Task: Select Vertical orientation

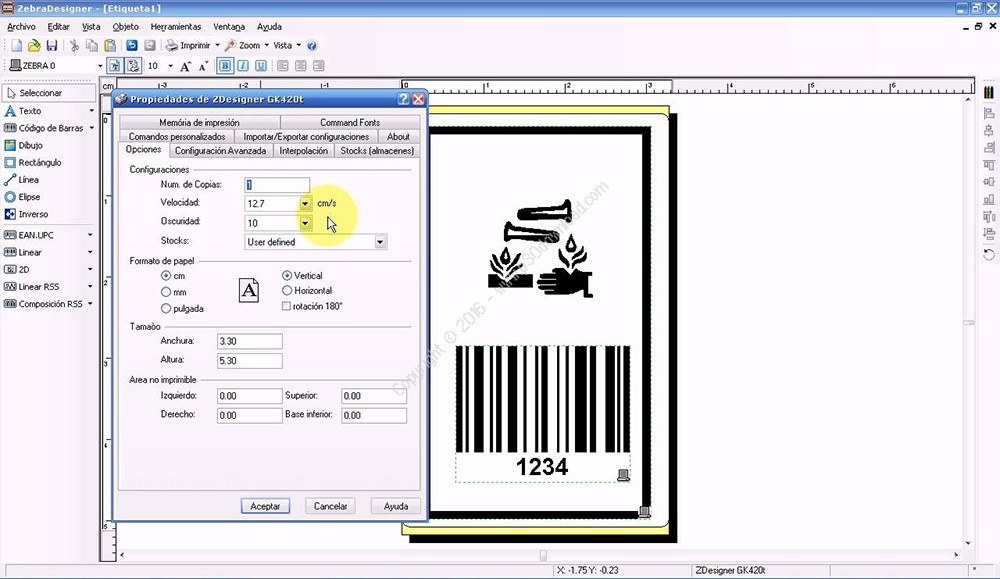Action: [287, 275]
